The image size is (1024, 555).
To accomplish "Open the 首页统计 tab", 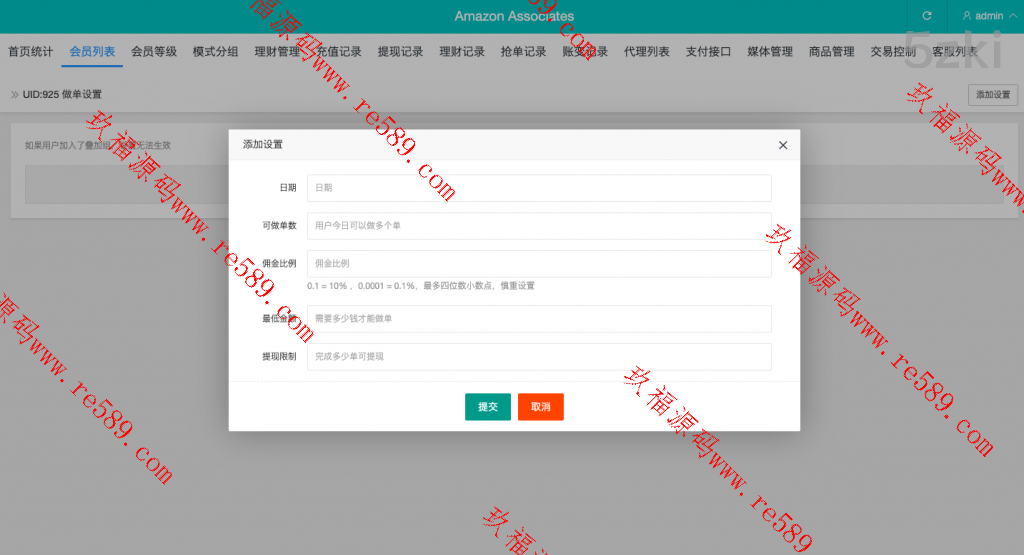I will 31,52.
